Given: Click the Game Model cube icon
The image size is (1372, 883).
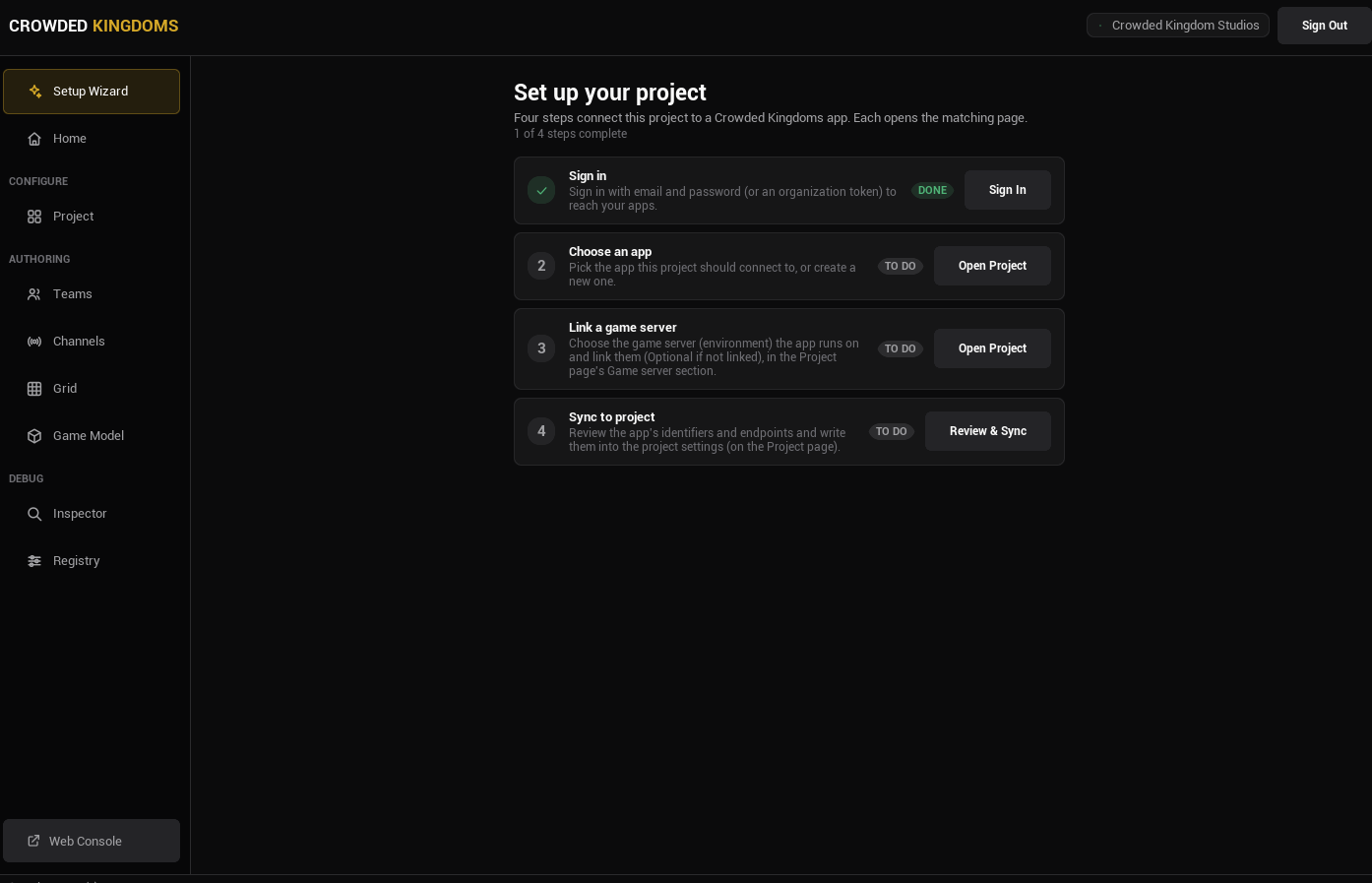Looking at the screenshot, I should pyautogui.click(x=34, y=436).
